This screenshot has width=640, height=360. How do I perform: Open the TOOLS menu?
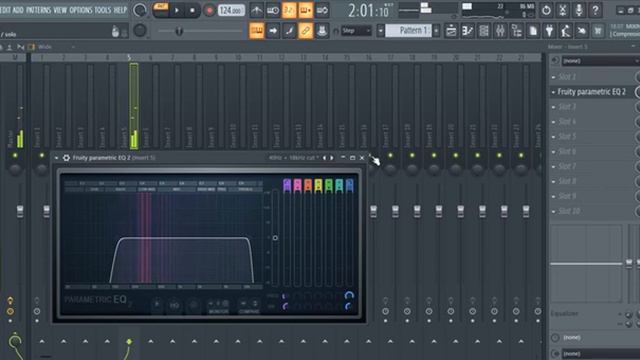click(x=102, y=10)
